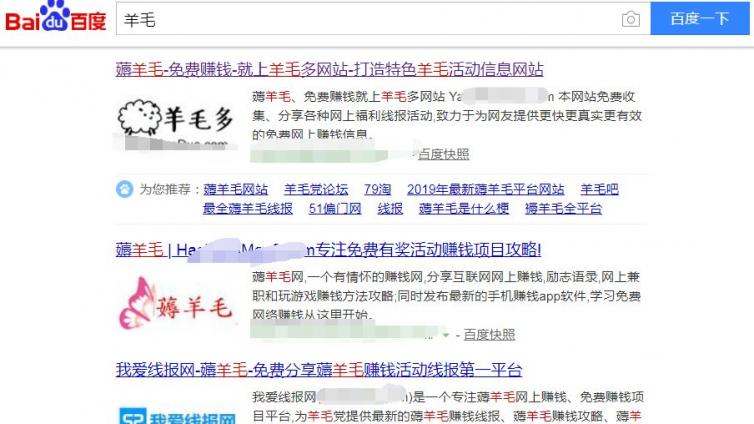The width and height of the screenshot is (754, 424).
Task: Click the 百度一下 search button
Action: pos(700,19)
